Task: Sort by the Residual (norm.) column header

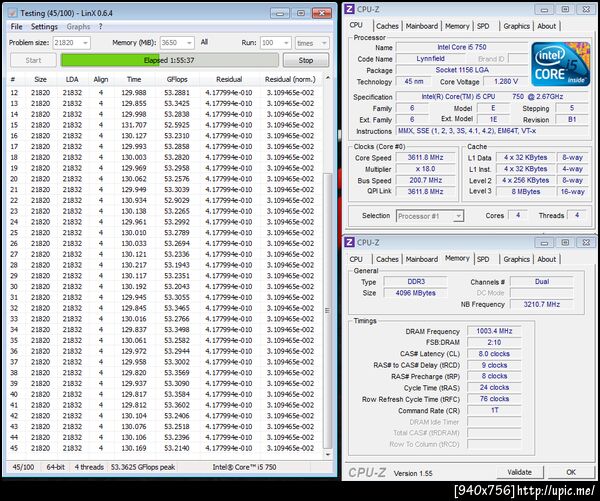Action: pos(290,79)
